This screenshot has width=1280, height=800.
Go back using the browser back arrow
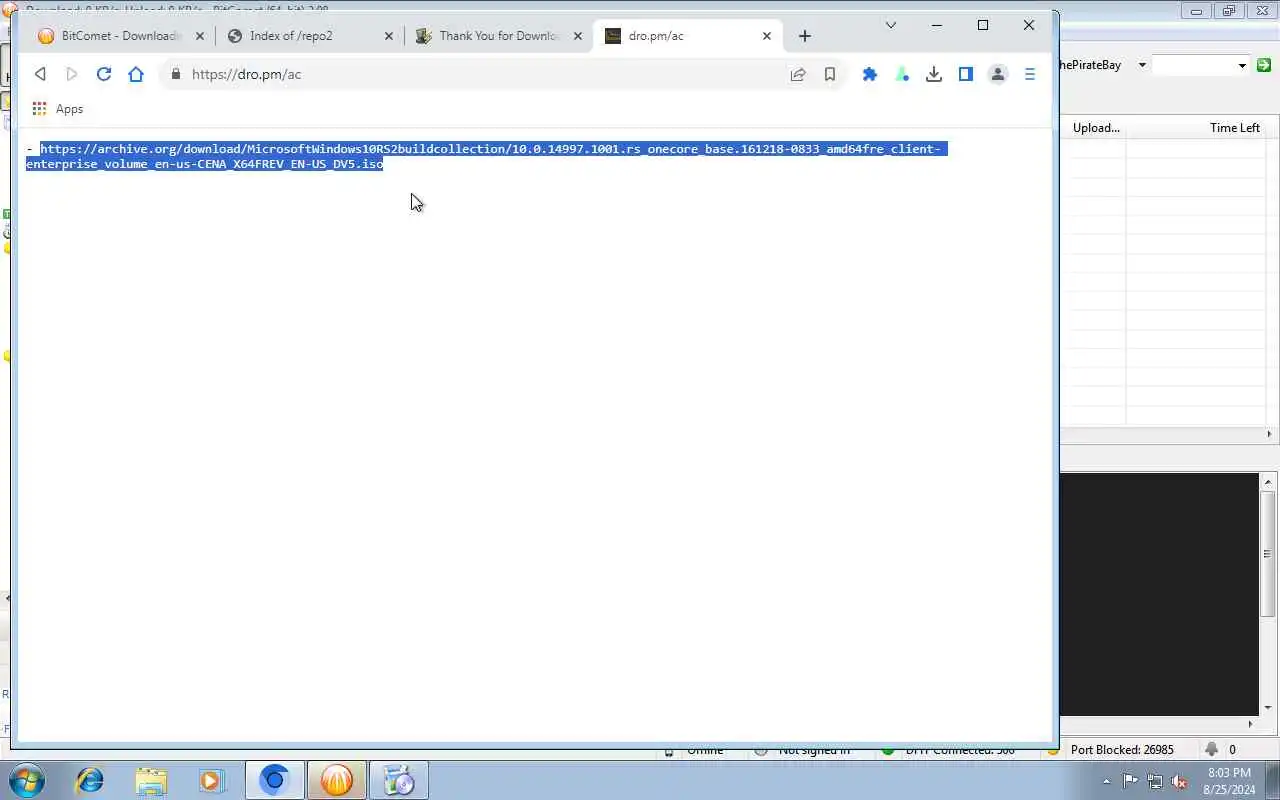pos(40,74)
